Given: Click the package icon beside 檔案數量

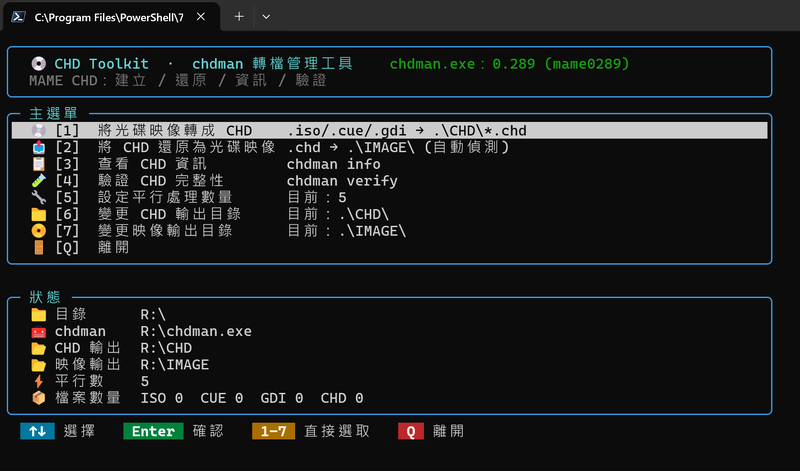Looking at the screenshot, I should 38,398.
